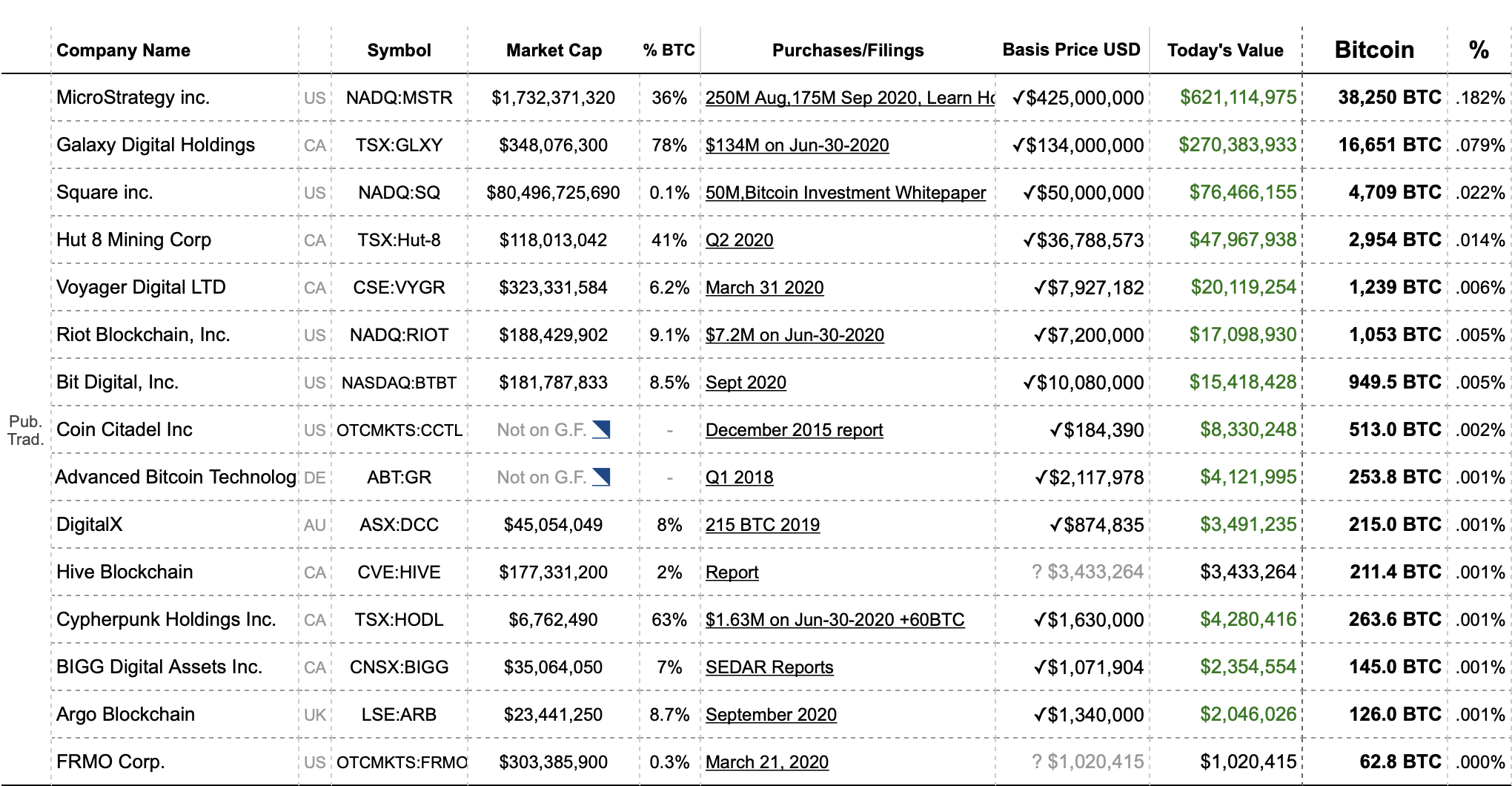Open Argo Blockchain's September 2020 link
This screenshot has height=786, width=1512.
(771, 715)
